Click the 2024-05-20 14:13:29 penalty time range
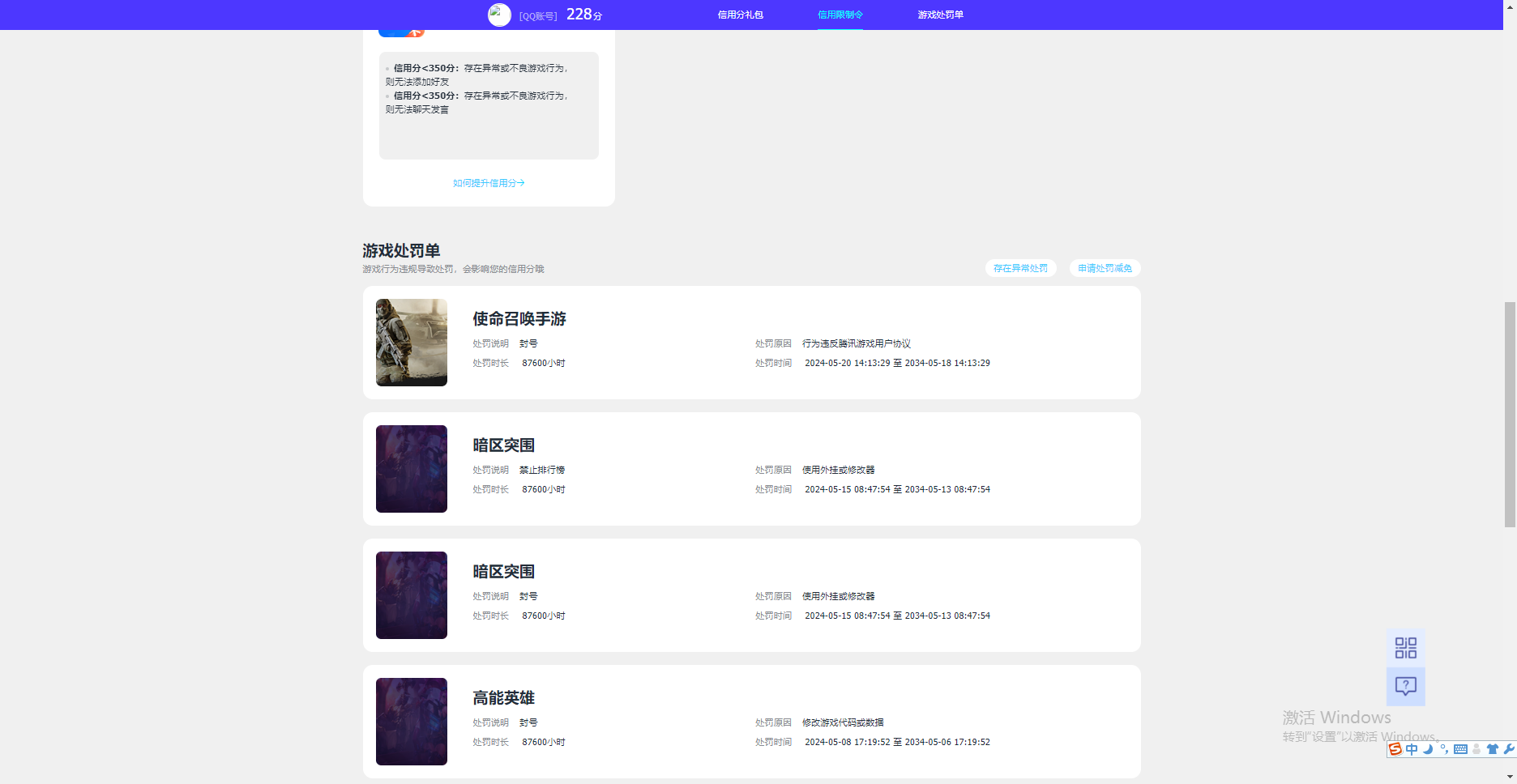The width and height of the screenshot is (1517, 784). point(897,363)
